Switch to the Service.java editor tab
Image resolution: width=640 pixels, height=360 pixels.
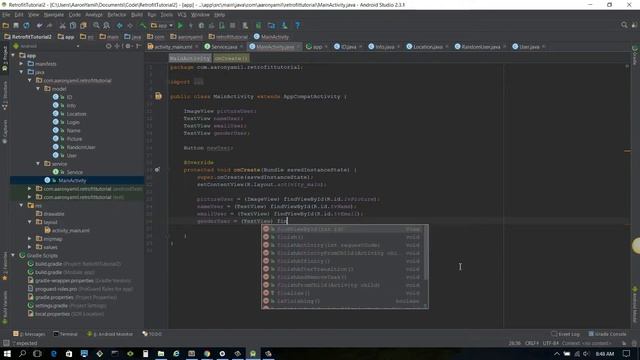click(x=223, y=47)
